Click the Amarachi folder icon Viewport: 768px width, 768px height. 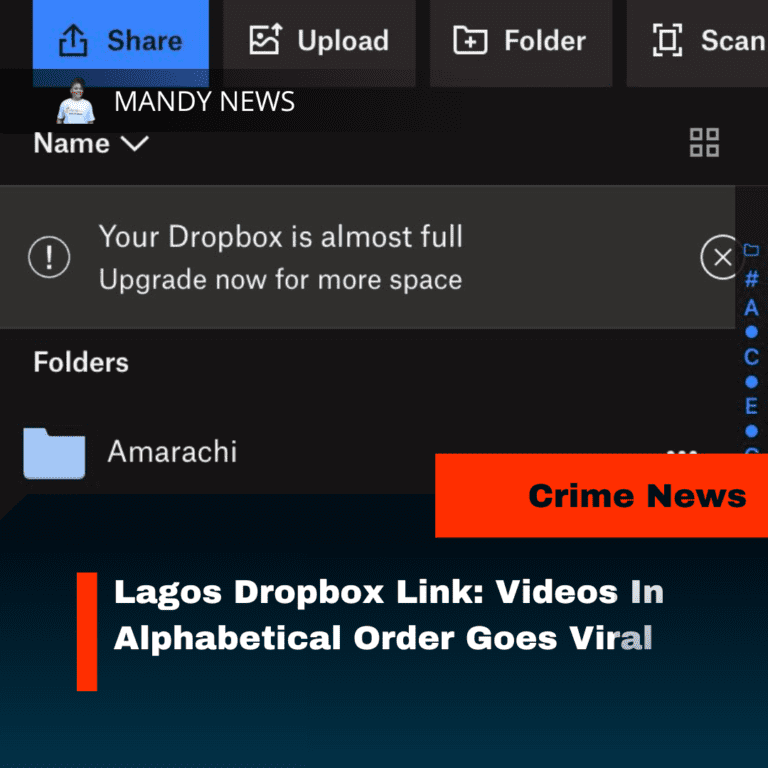[54, 454]
